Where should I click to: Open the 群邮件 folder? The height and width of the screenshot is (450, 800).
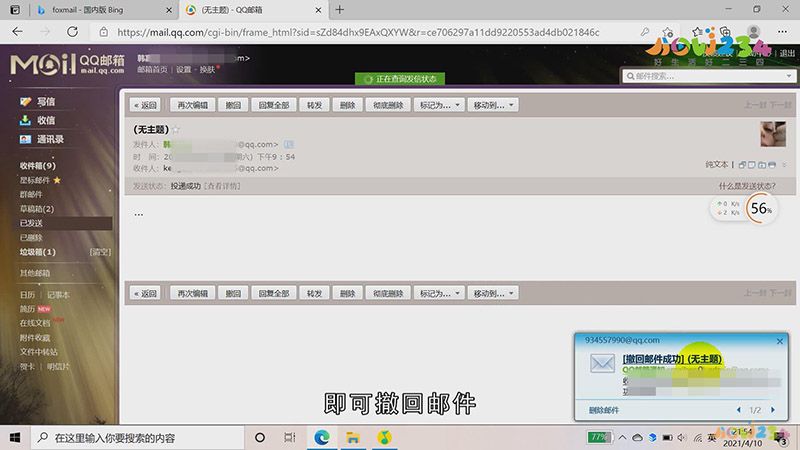pos(31,194)
